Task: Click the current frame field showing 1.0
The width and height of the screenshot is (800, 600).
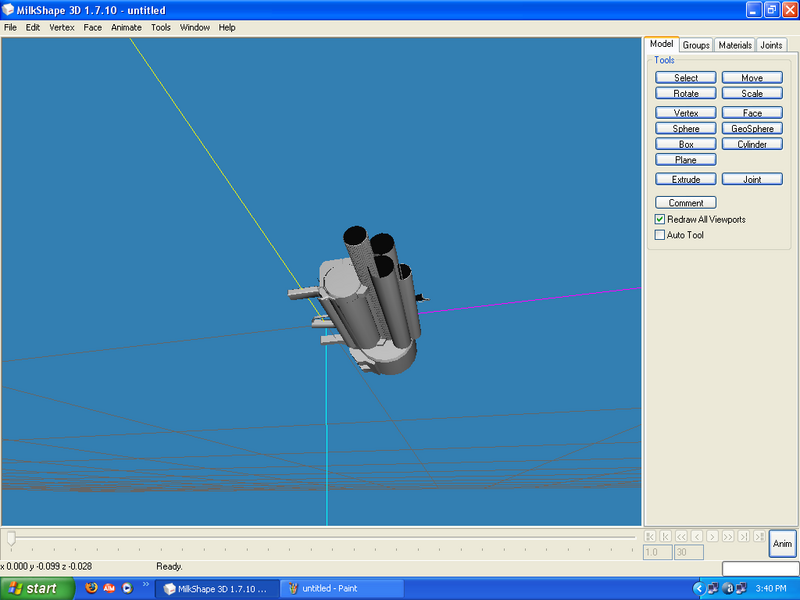Action: pos(657,552)
